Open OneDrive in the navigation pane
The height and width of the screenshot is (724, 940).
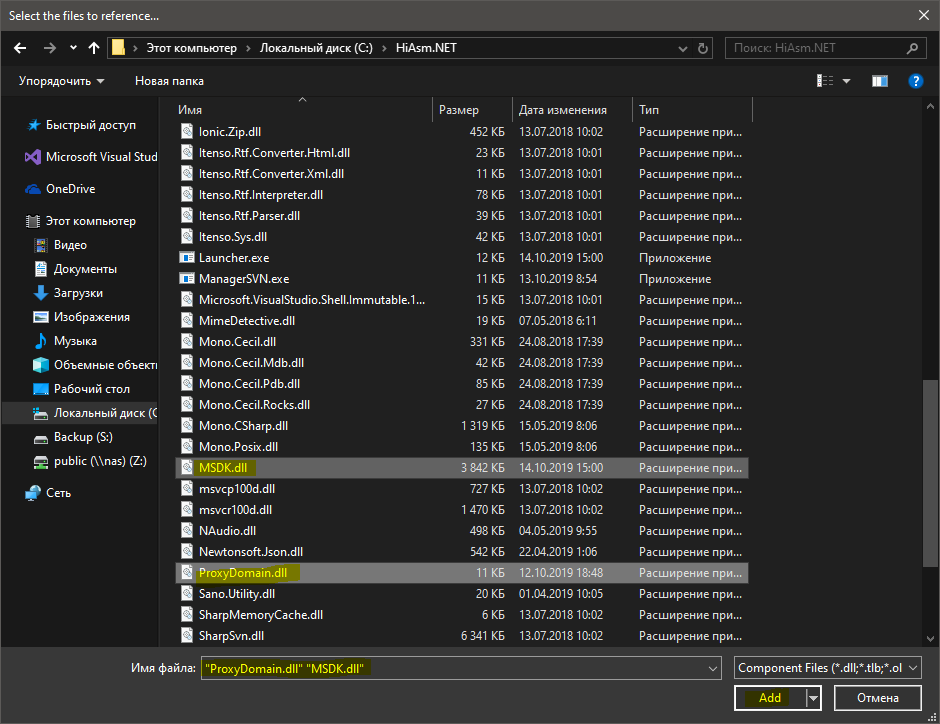point(70,189)
